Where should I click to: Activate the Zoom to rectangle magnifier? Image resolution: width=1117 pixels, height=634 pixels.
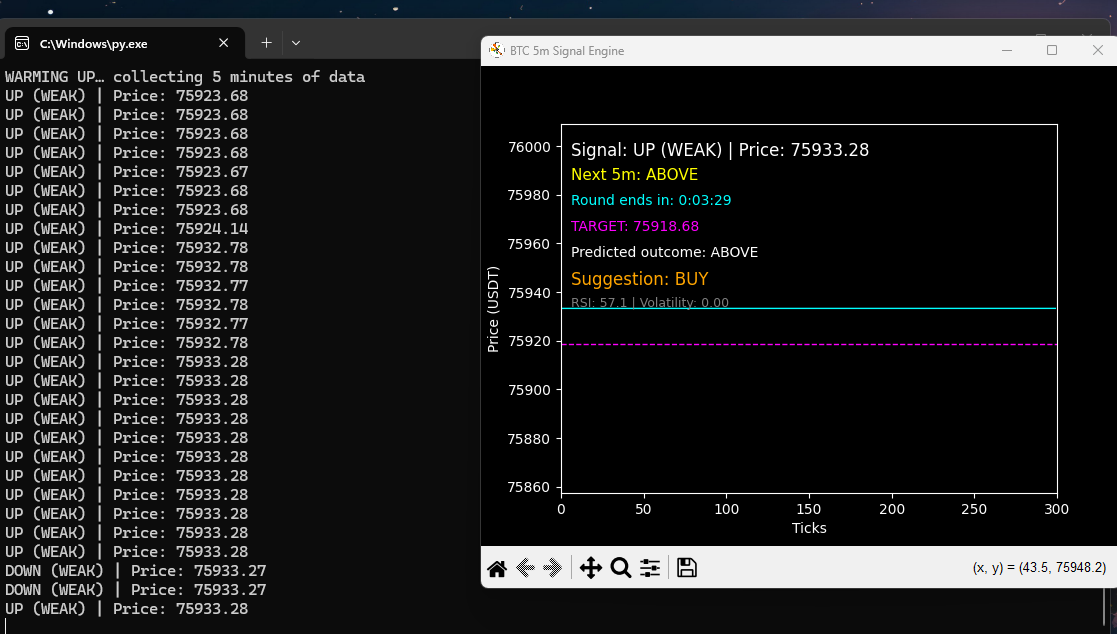click(620, 568)
